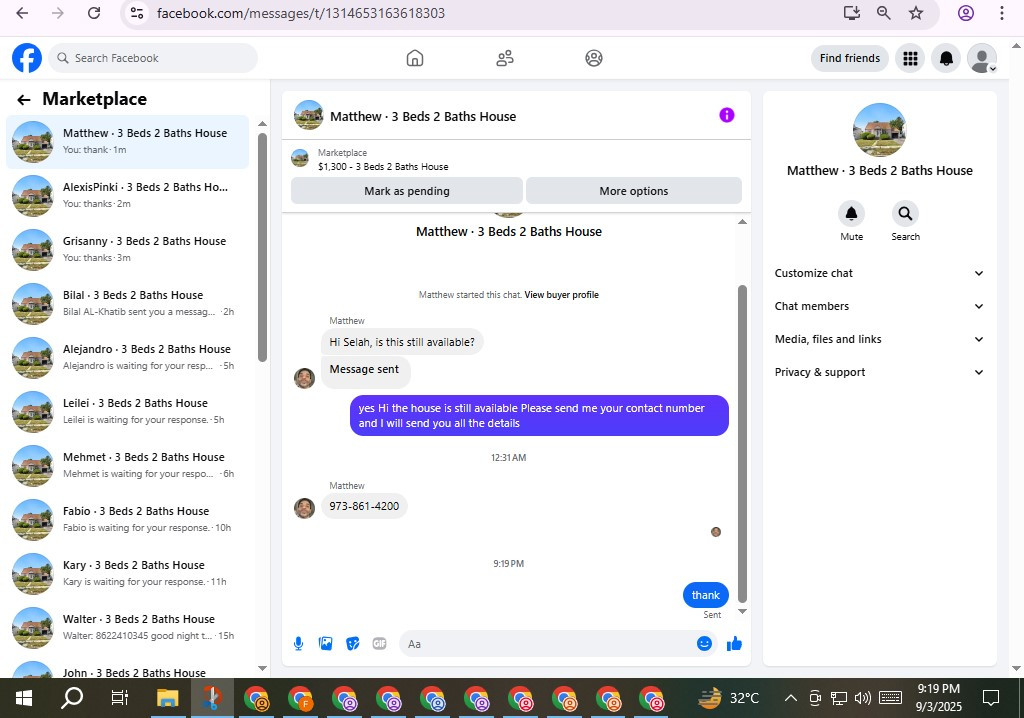Open Chrome three-dot menu
The height and width of the screenshot is (718, 1024).
[1002, 13]
